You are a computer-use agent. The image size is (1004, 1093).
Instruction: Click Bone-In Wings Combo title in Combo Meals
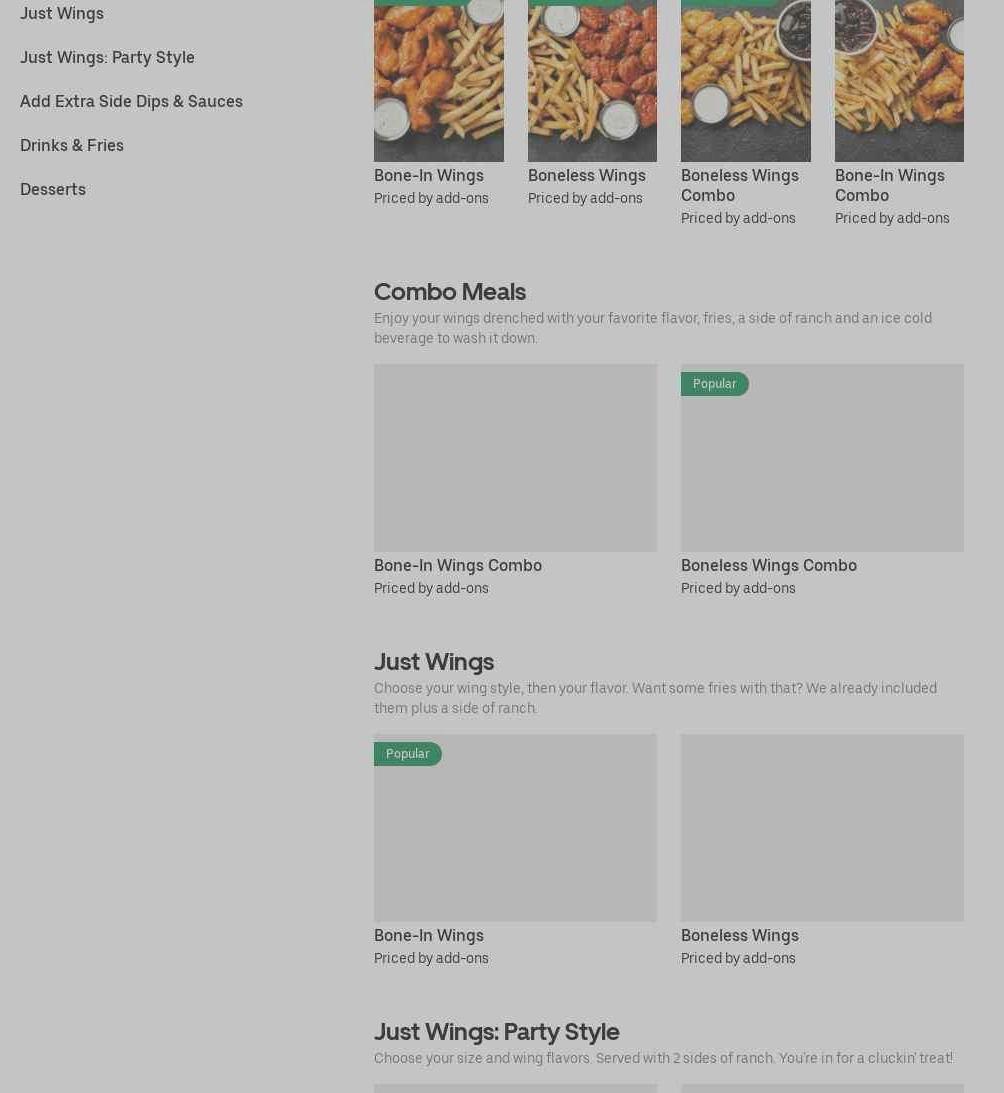coord(457,565)
